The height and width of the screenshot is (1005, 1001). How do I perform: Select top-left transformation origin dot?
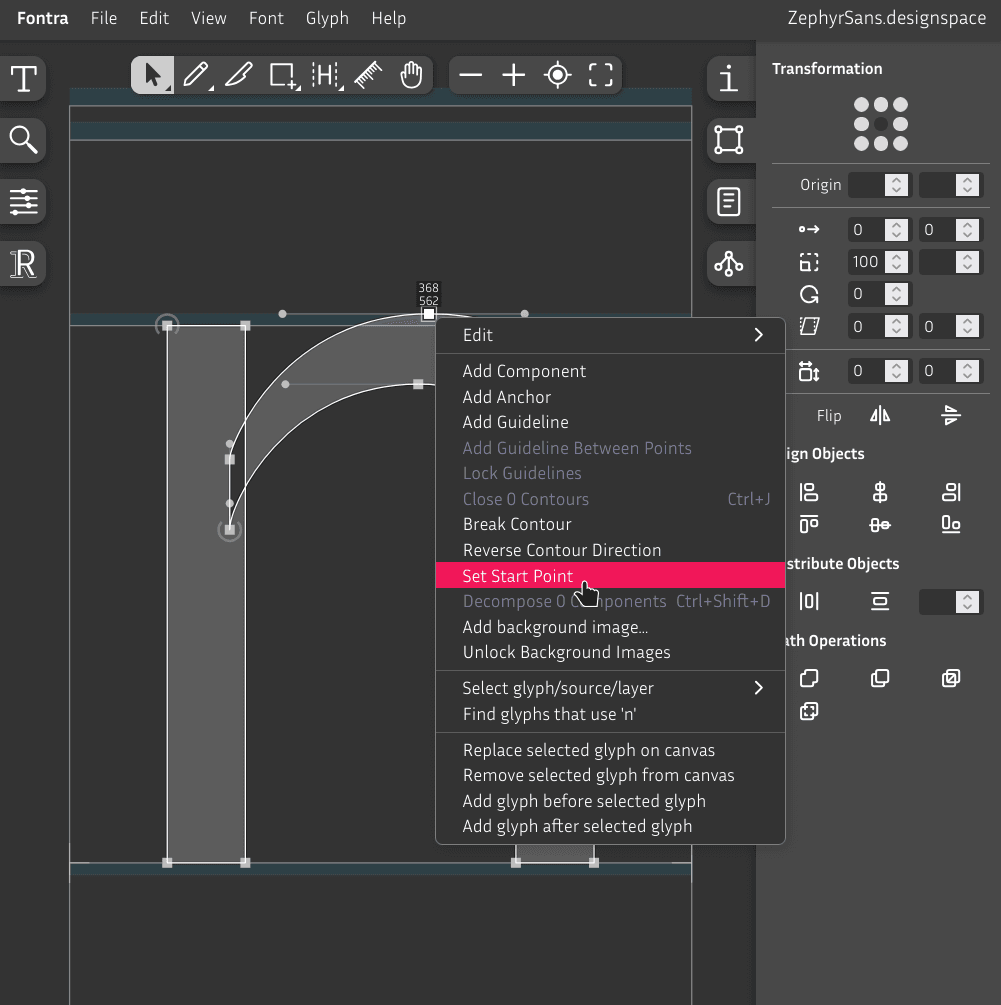click(861, 105)
